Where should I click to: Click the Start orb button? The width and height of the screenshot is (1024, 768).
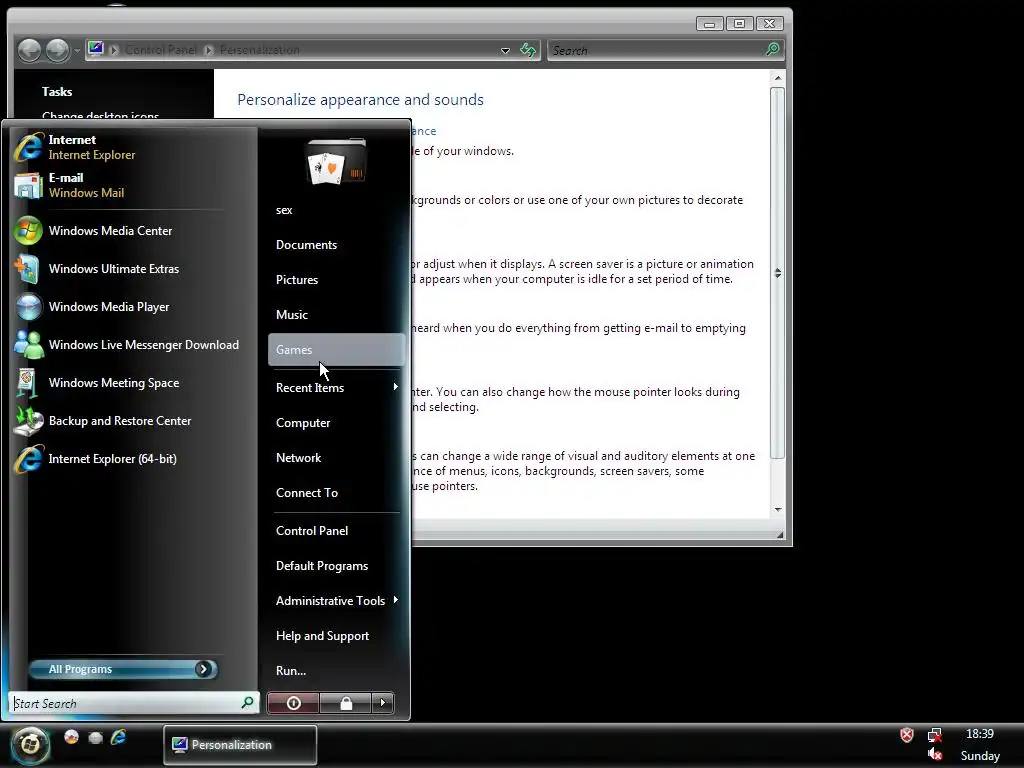click(x=29, y=744)
